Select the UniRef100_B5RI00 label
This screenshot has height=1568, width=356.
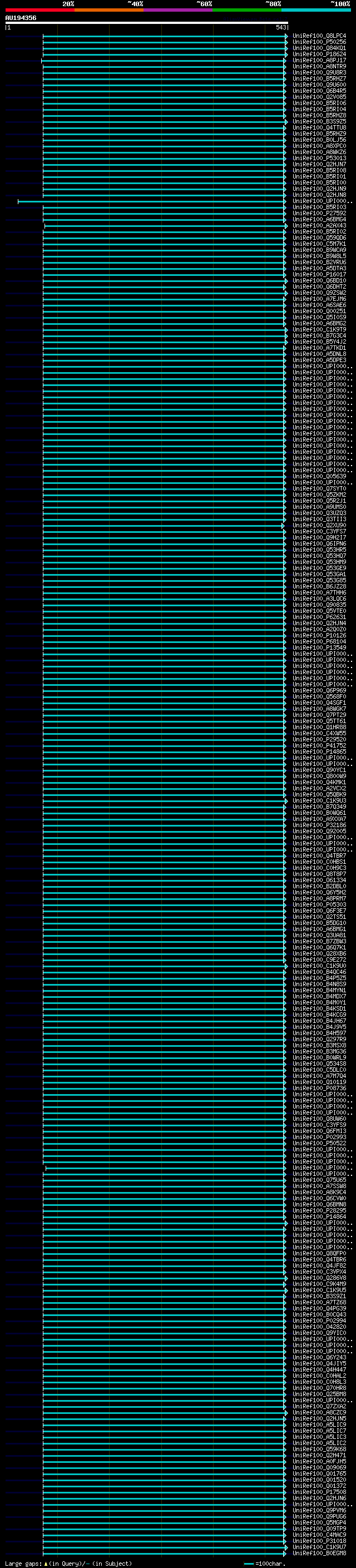coord(319,182)
